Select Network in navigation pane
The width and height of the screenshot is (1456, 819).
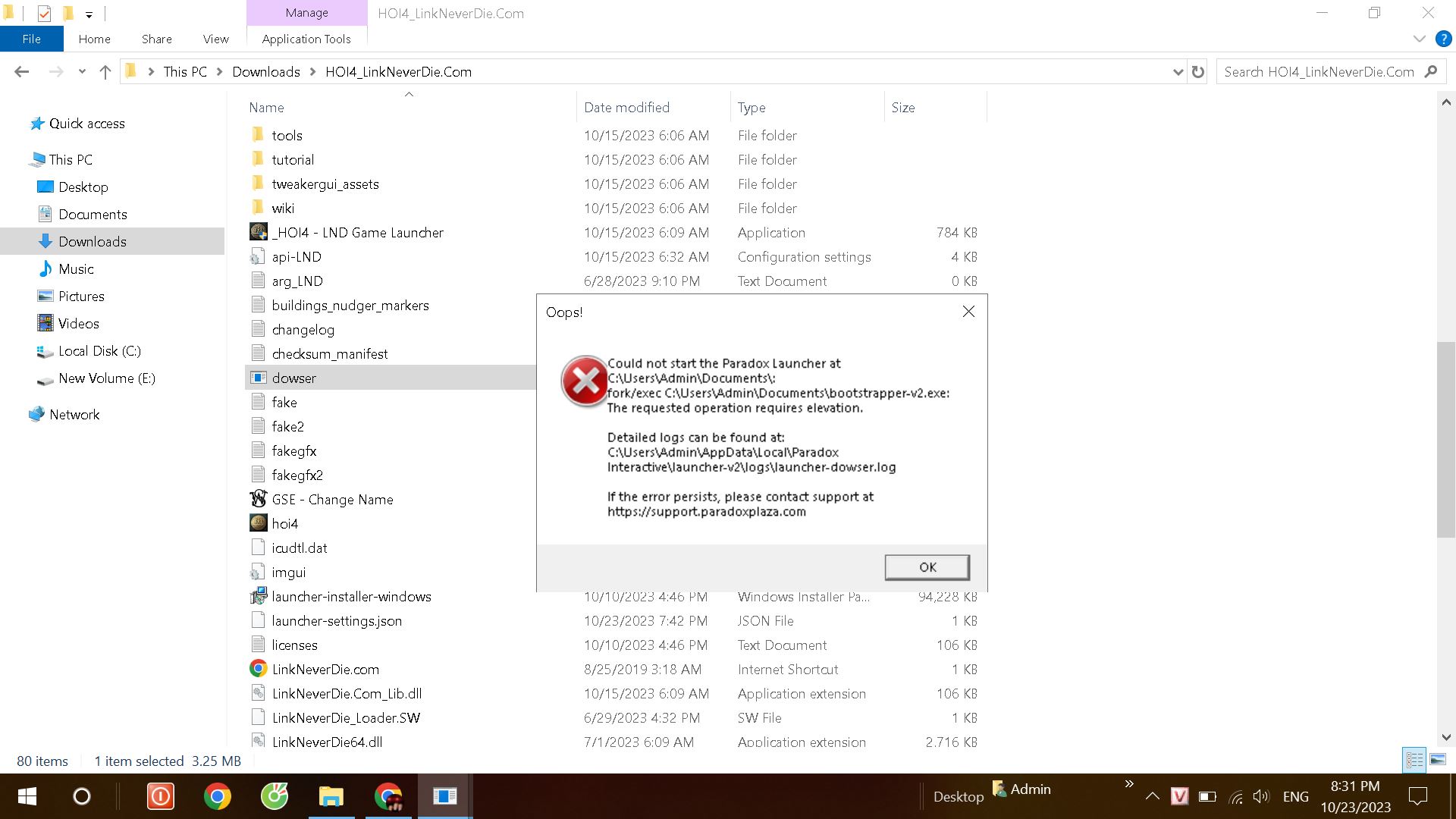click(x=74, y=415)
